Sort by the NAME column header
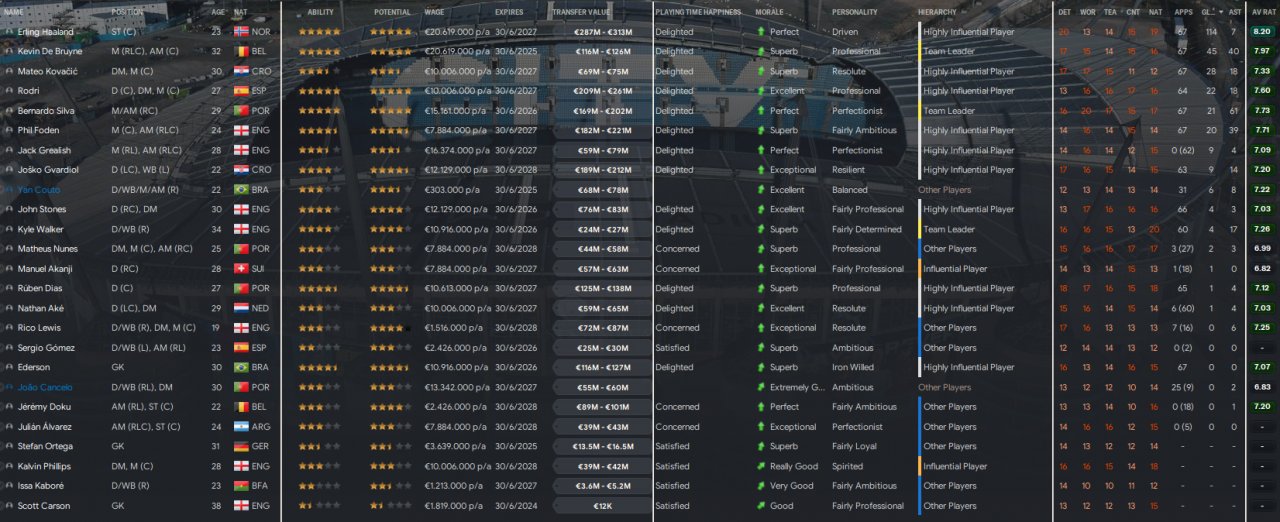 (x=13, y=12)
